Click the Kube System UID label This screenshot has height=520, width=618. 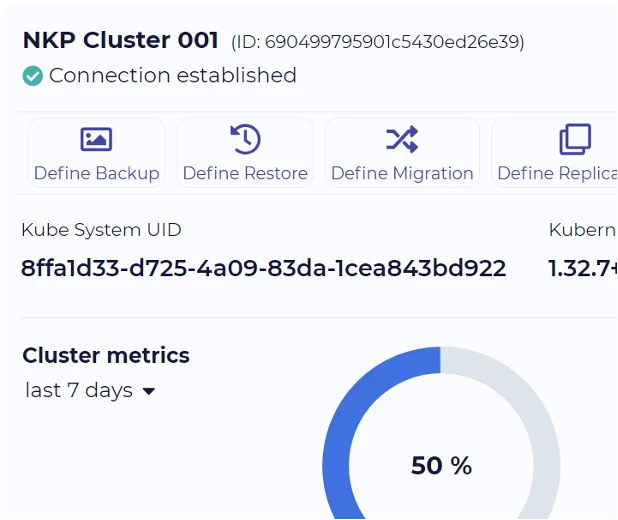coord(101,230)
